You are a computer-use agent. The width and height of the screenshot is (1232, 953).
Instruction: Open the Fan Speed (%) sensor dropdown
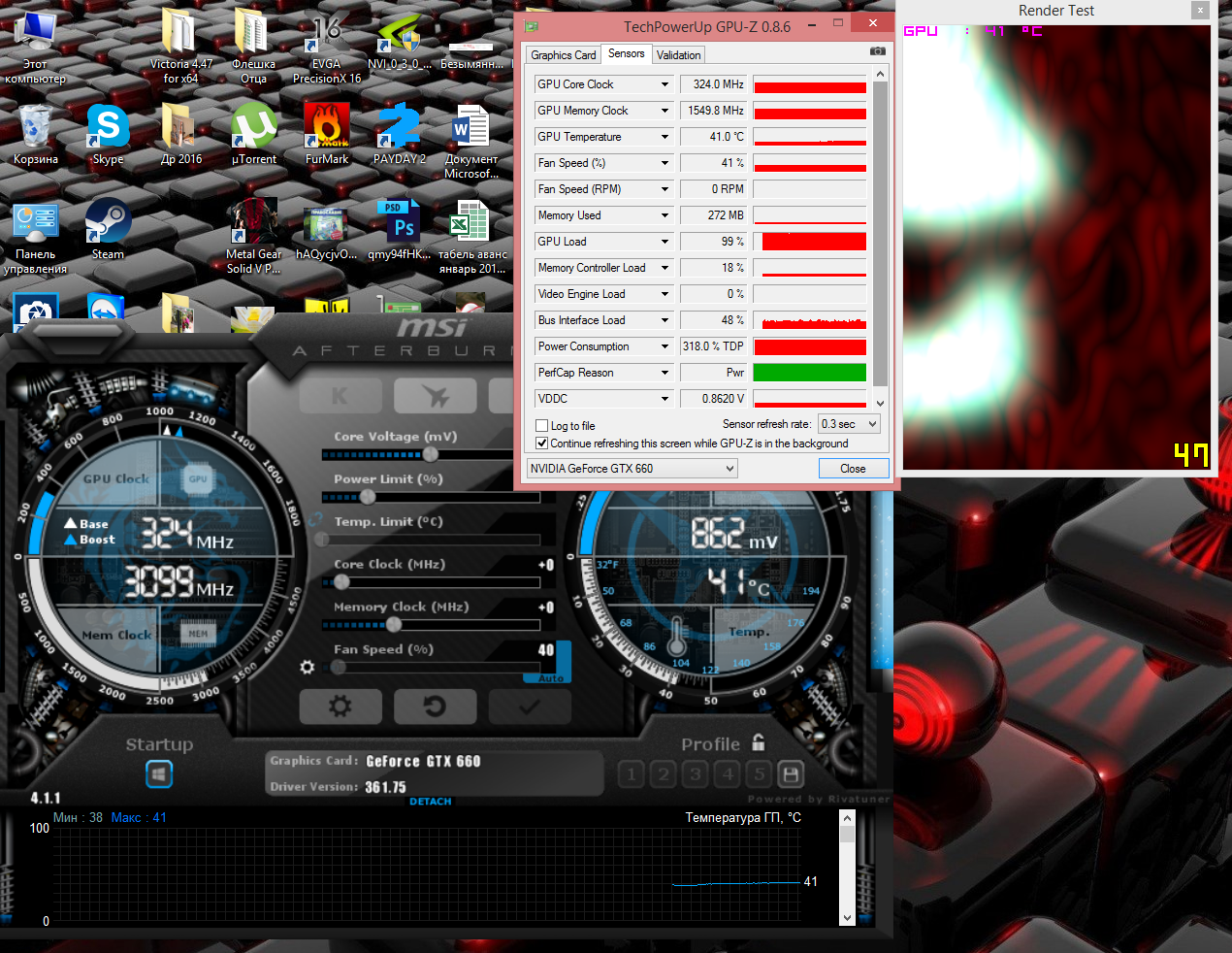665,163
